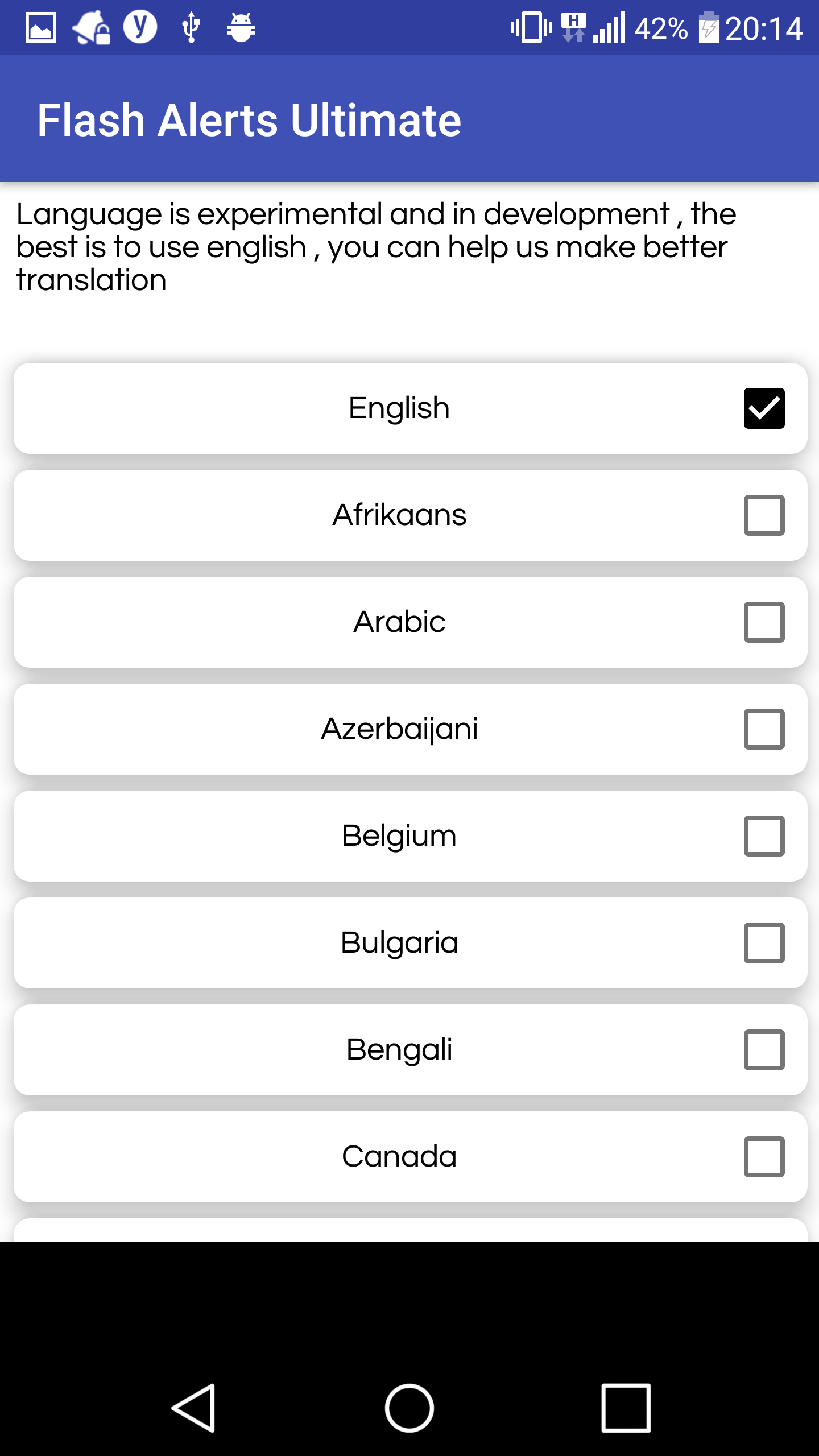Tap the Android debug bug status icon
Image resolution: width=819 pixels, height=1456 pixels.
241,27
